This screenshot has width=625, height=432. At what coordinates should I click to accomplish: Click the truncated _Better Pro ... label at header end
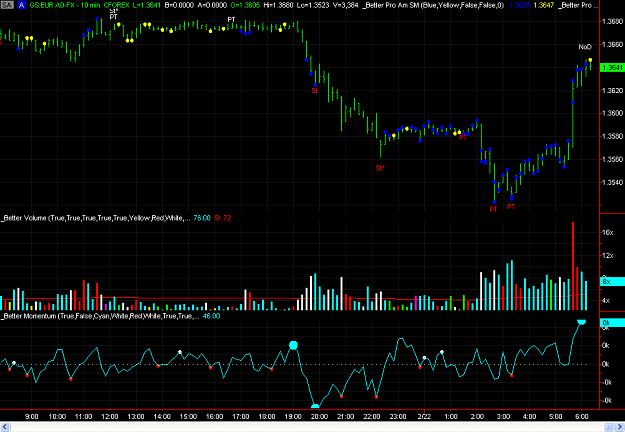[578, 5]
